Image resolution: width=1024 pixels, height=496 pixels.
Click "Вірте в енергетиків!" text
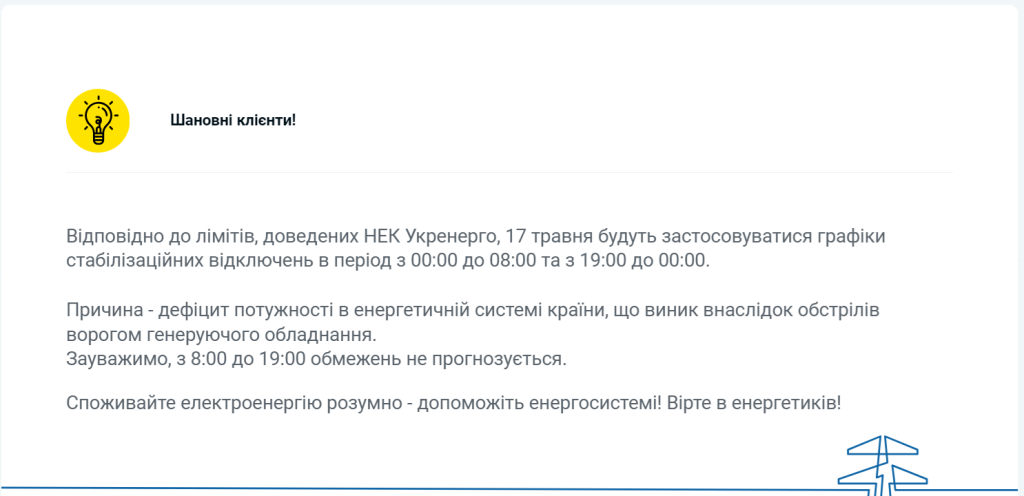[x=754, y=403]
